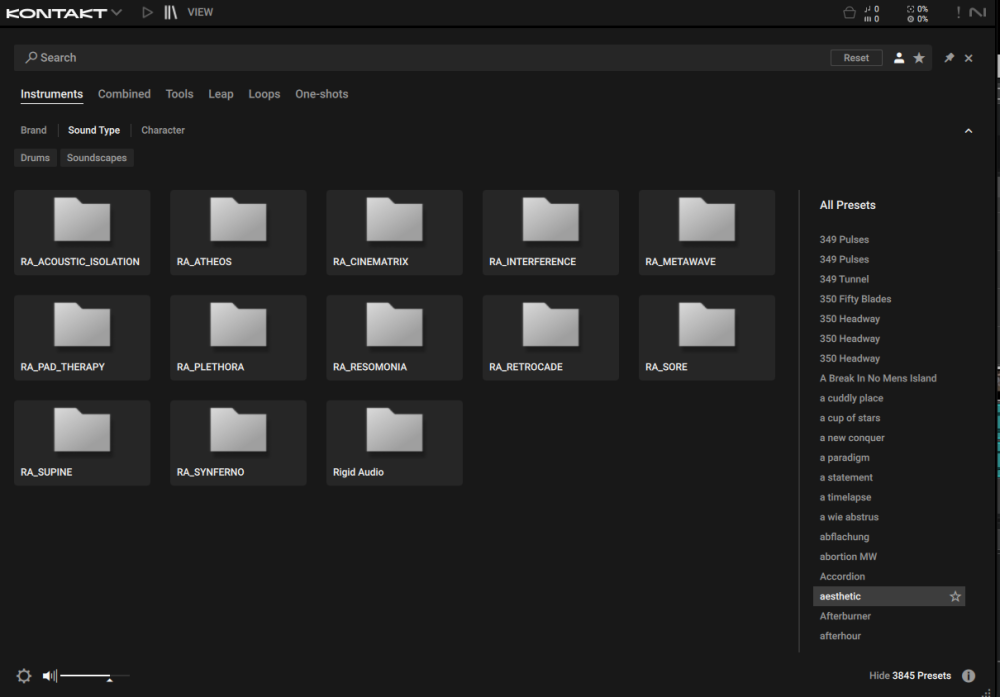Toggle the user content filter icon
The image size is (1000, 697).
[899, 58]
